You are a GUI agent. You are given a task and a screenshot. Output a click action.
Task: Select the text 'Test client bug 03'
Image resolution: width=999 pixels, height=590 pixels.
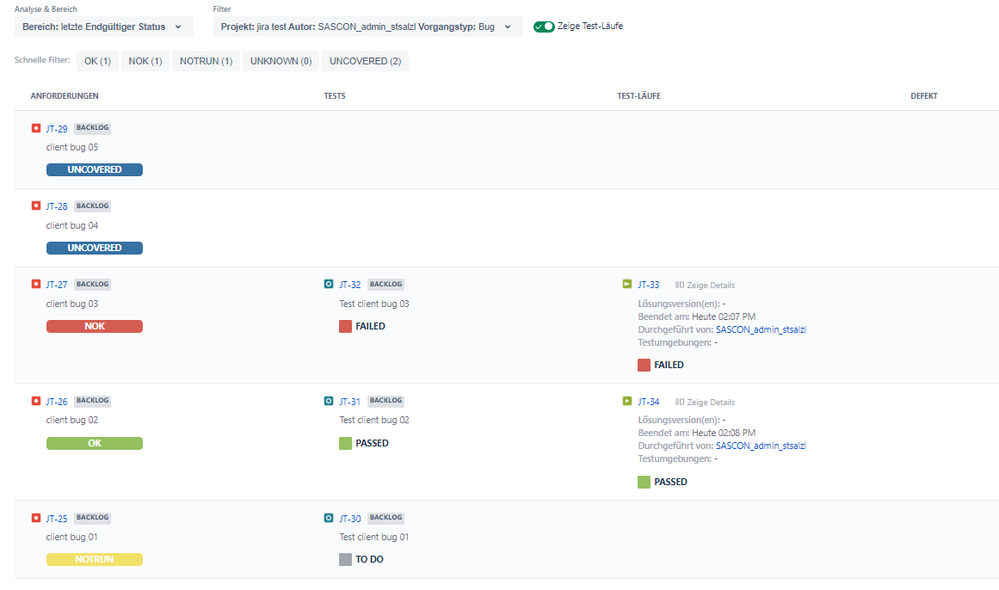(x=374, y=304)
